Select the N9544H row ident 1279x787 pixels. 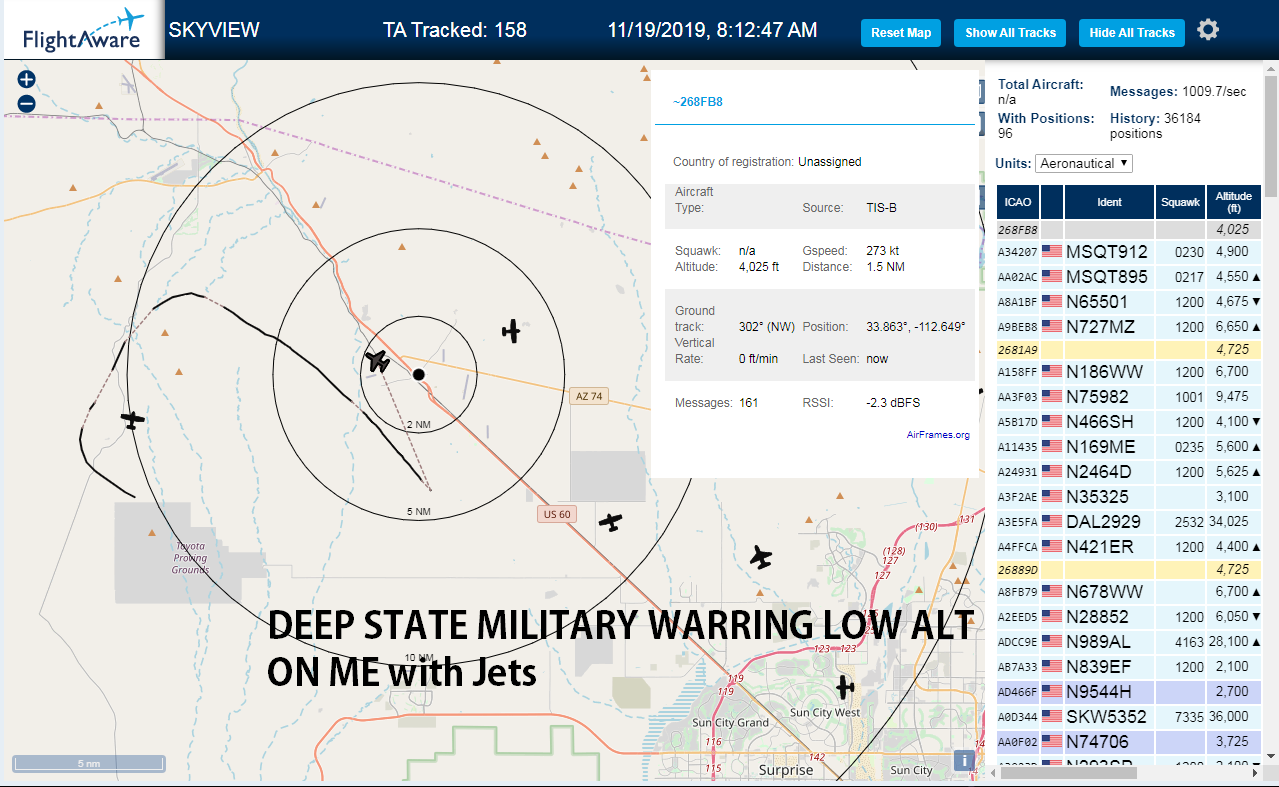click(x=1099, y=691)
